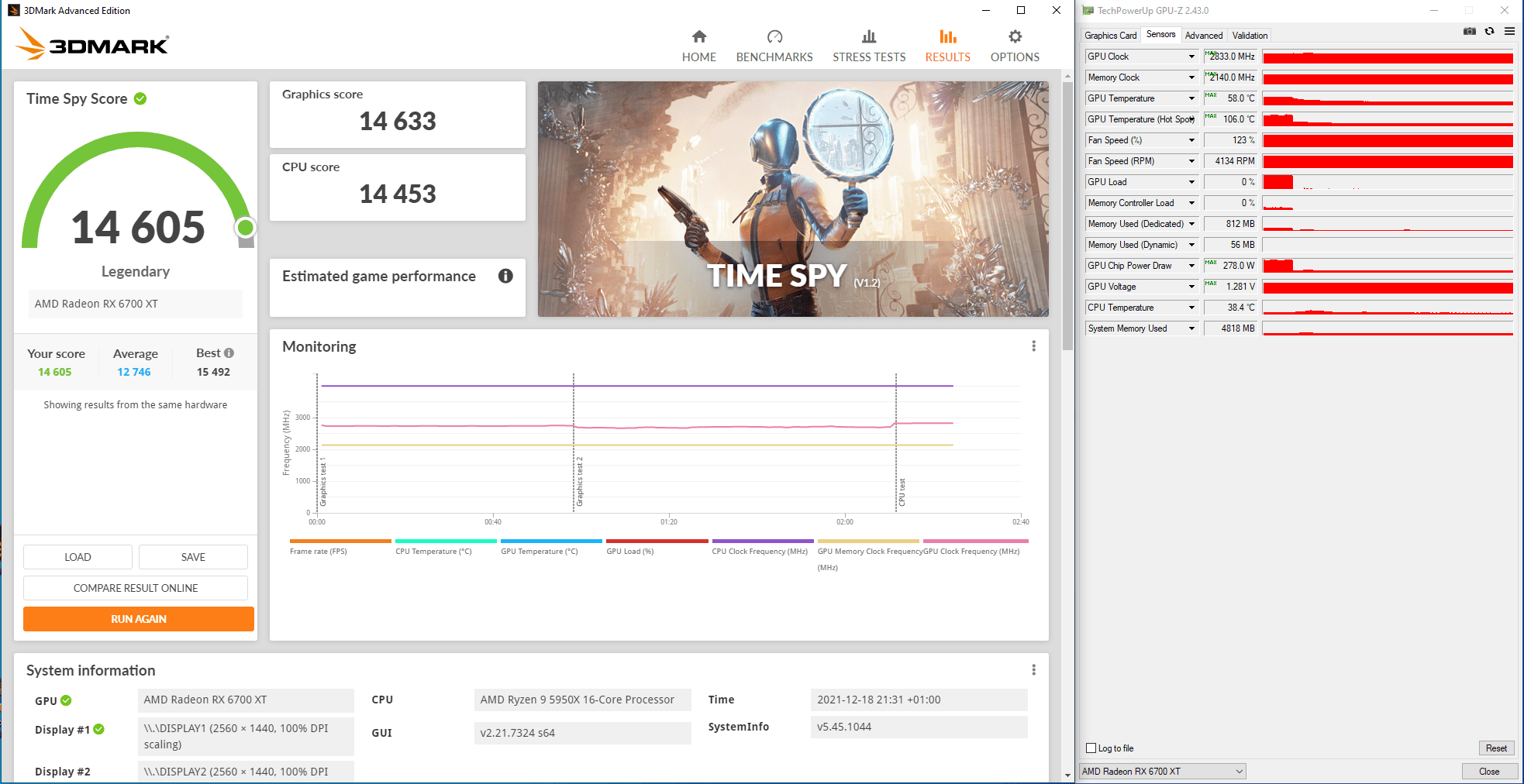
Task: Click the CPU test marker on chart
Action: (x=902, y=493)
